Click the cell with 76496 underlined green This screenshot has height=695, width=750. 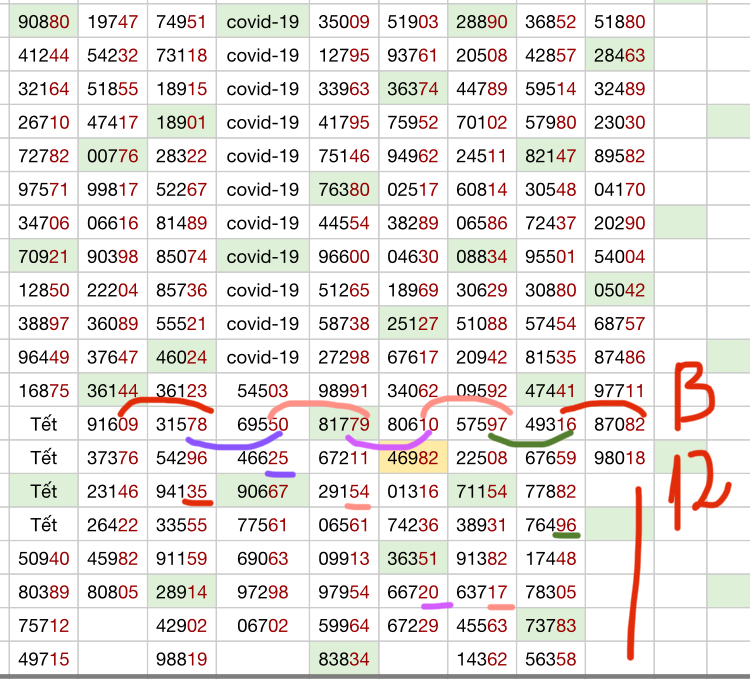coord(550,526)
